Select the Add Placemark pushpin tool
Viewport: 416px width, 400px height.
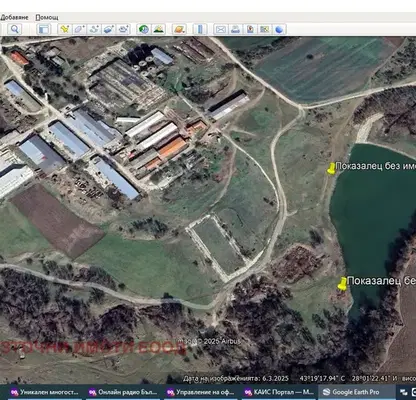pos(64,29)
